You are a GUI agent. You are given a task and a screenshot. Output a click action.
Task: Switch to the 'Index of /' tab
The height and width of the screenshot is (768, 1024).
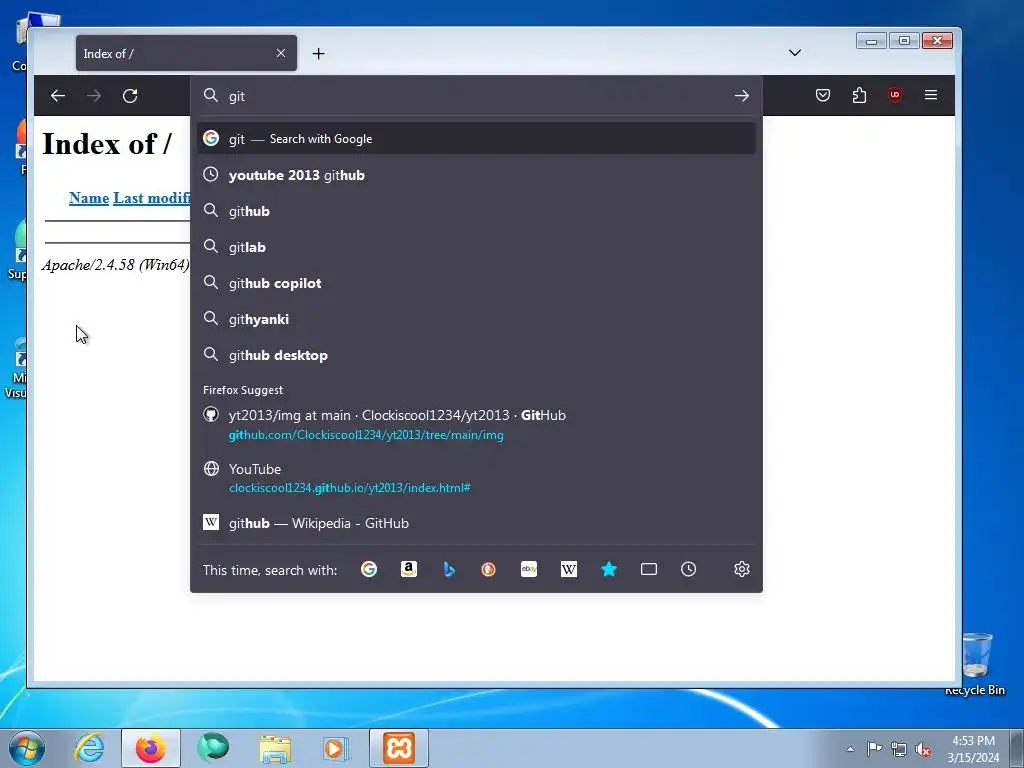coord(186,54)
